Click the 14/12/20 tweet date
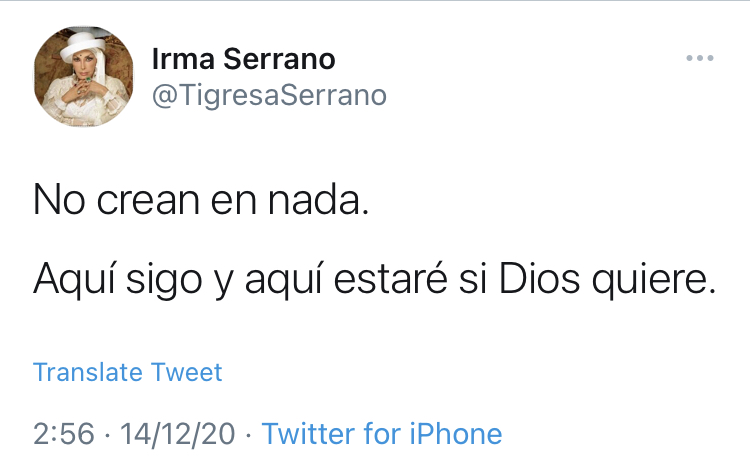 pyautogui.click(x=177, y=433)
